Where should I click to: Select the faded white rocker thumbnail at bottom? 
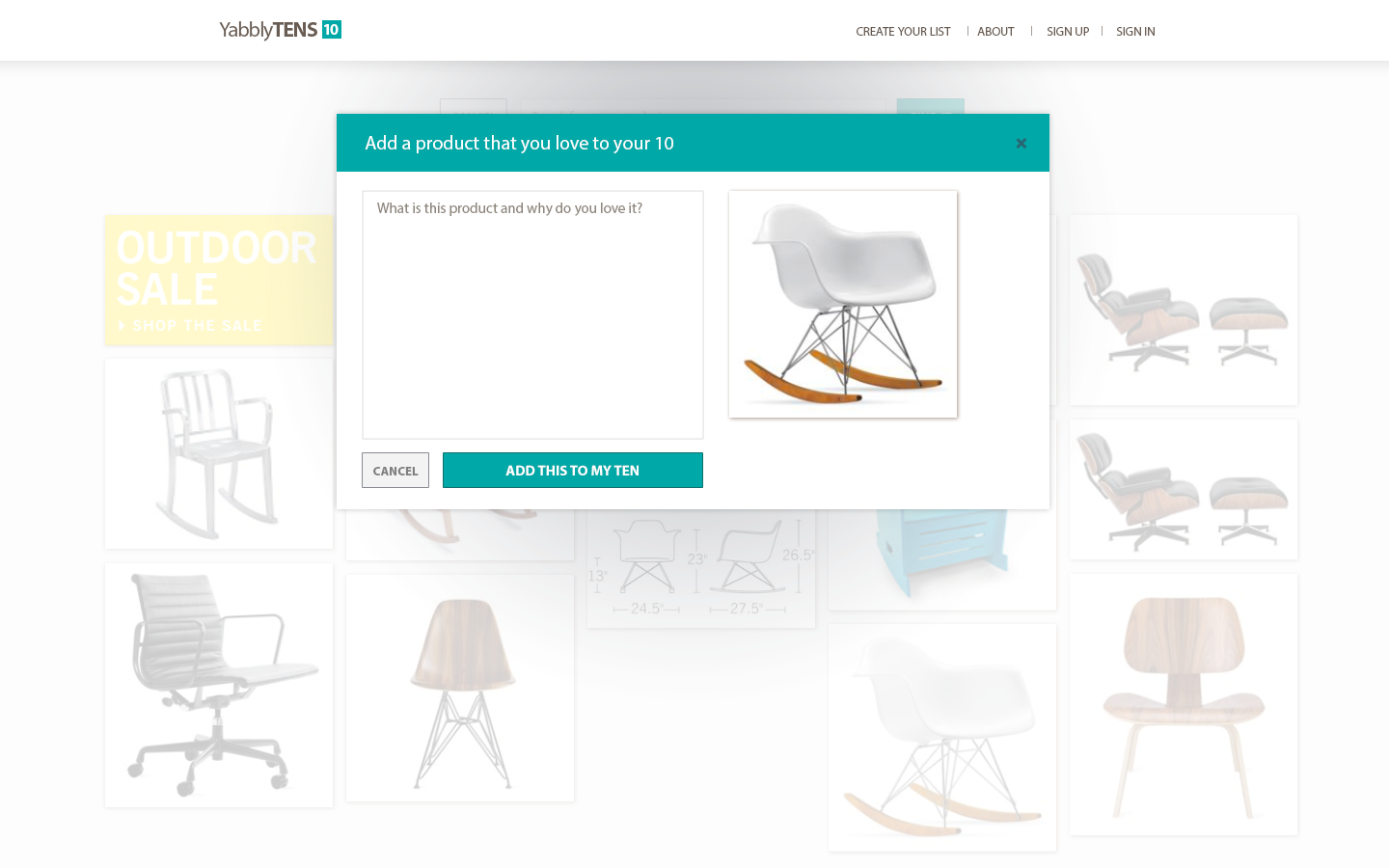[942, 738]
